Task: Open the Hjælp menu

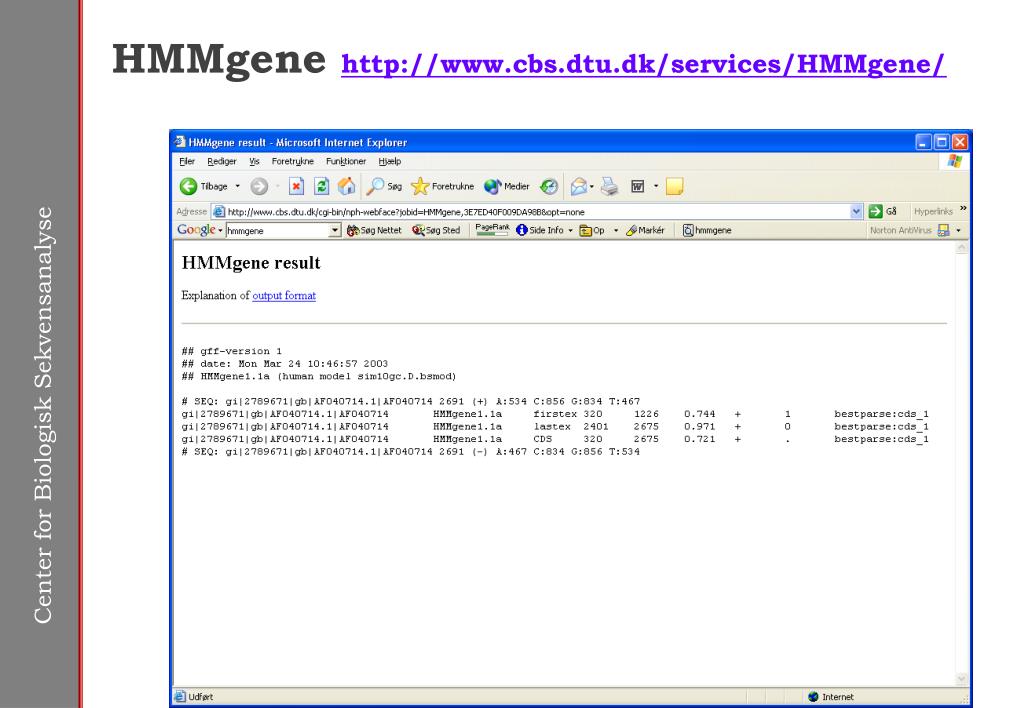Action: pyautogui.click(x=389, y=161)
